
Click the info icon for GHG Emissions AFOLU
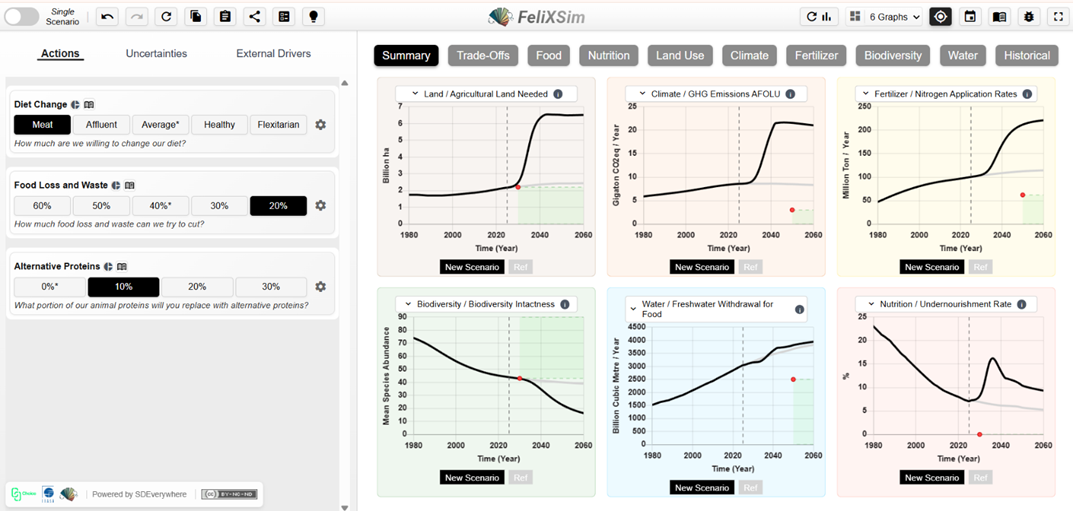(790, 94)
